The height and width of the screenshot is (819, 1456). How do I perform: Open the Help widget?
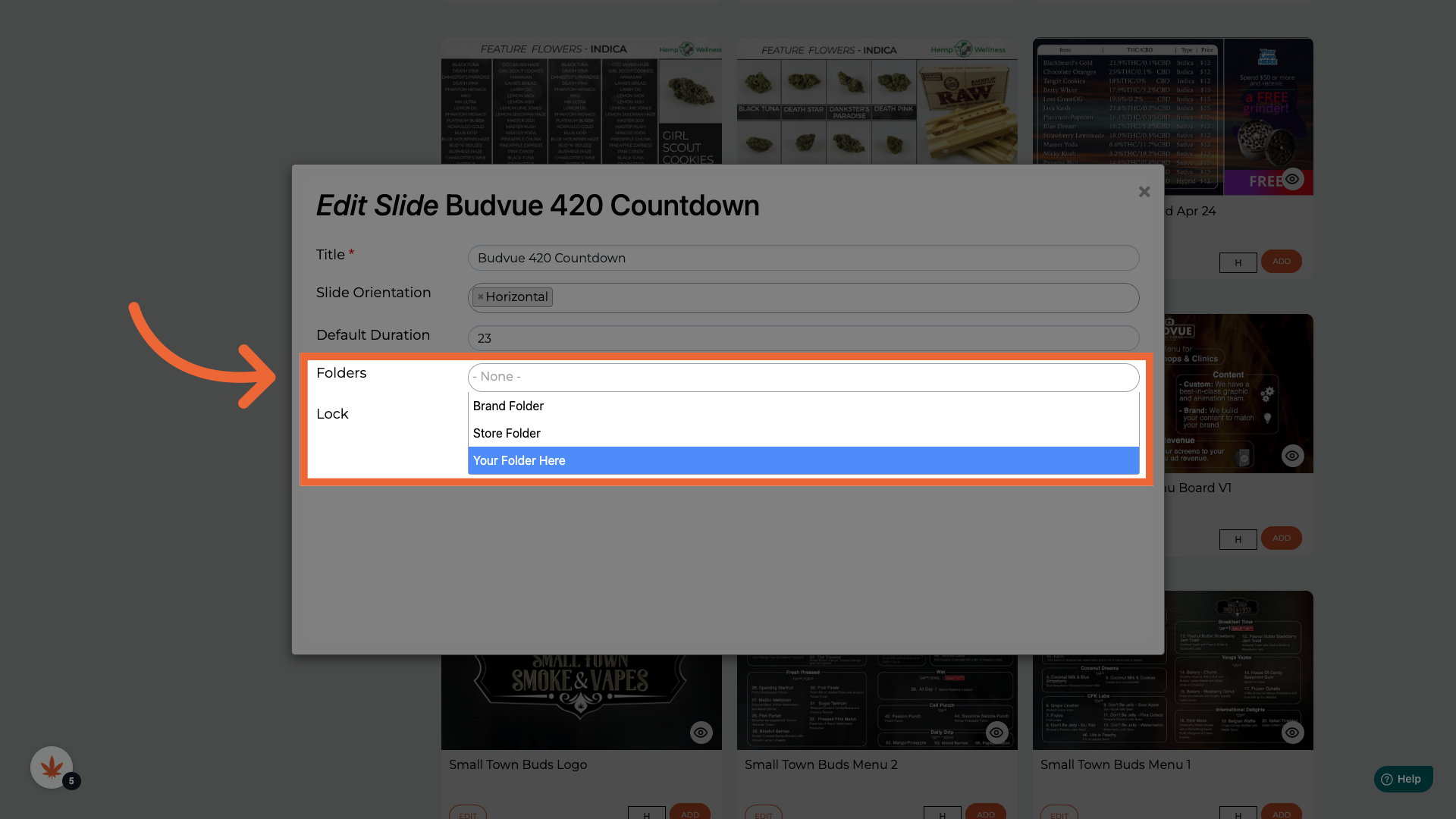pyautogui.click(x=1403, y=779)
